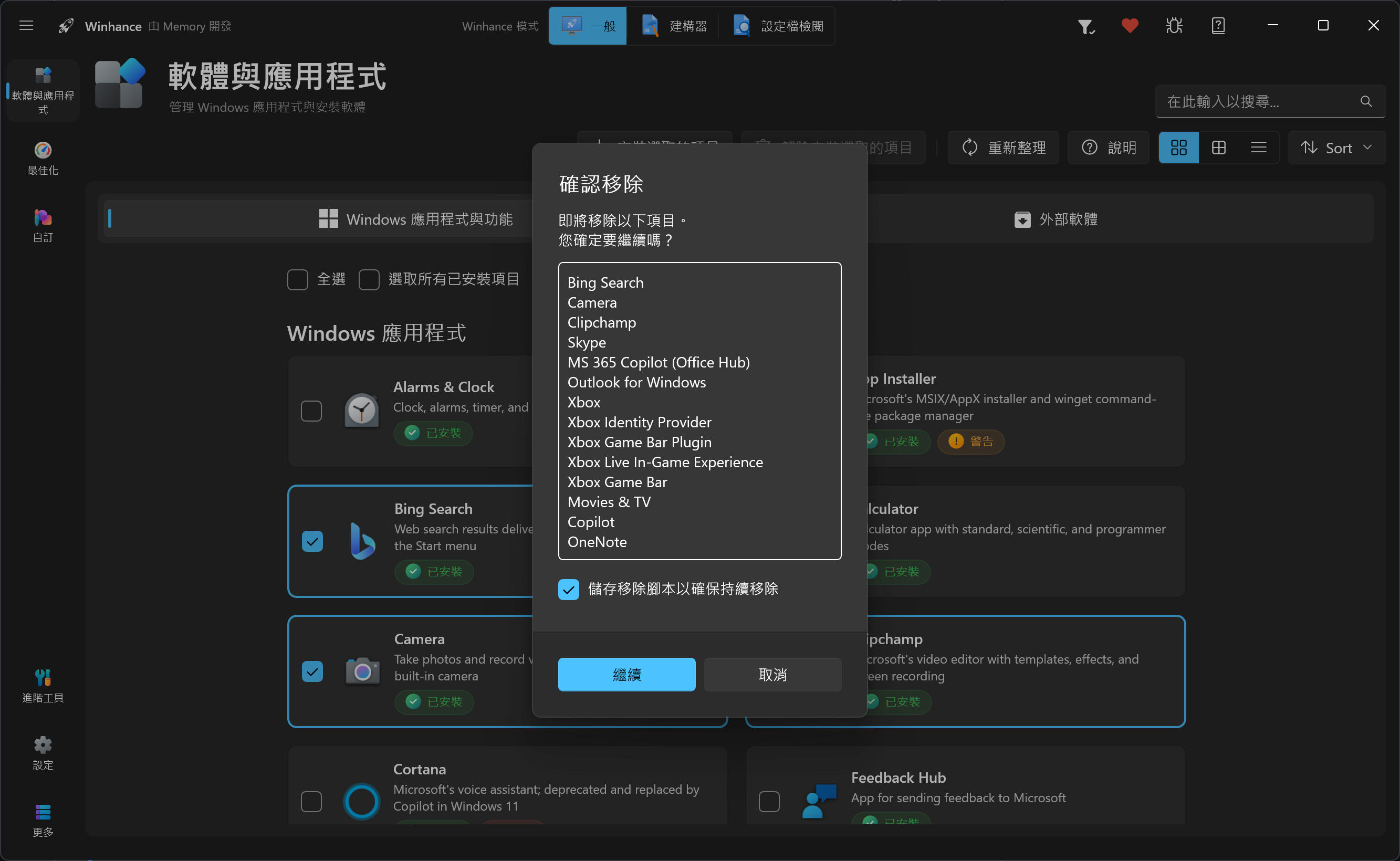The height and width of the screenshot is (861, 1400).
Task: Click the 已安裝 badge under Alarms & Clock
Action: tap(433, 433)
